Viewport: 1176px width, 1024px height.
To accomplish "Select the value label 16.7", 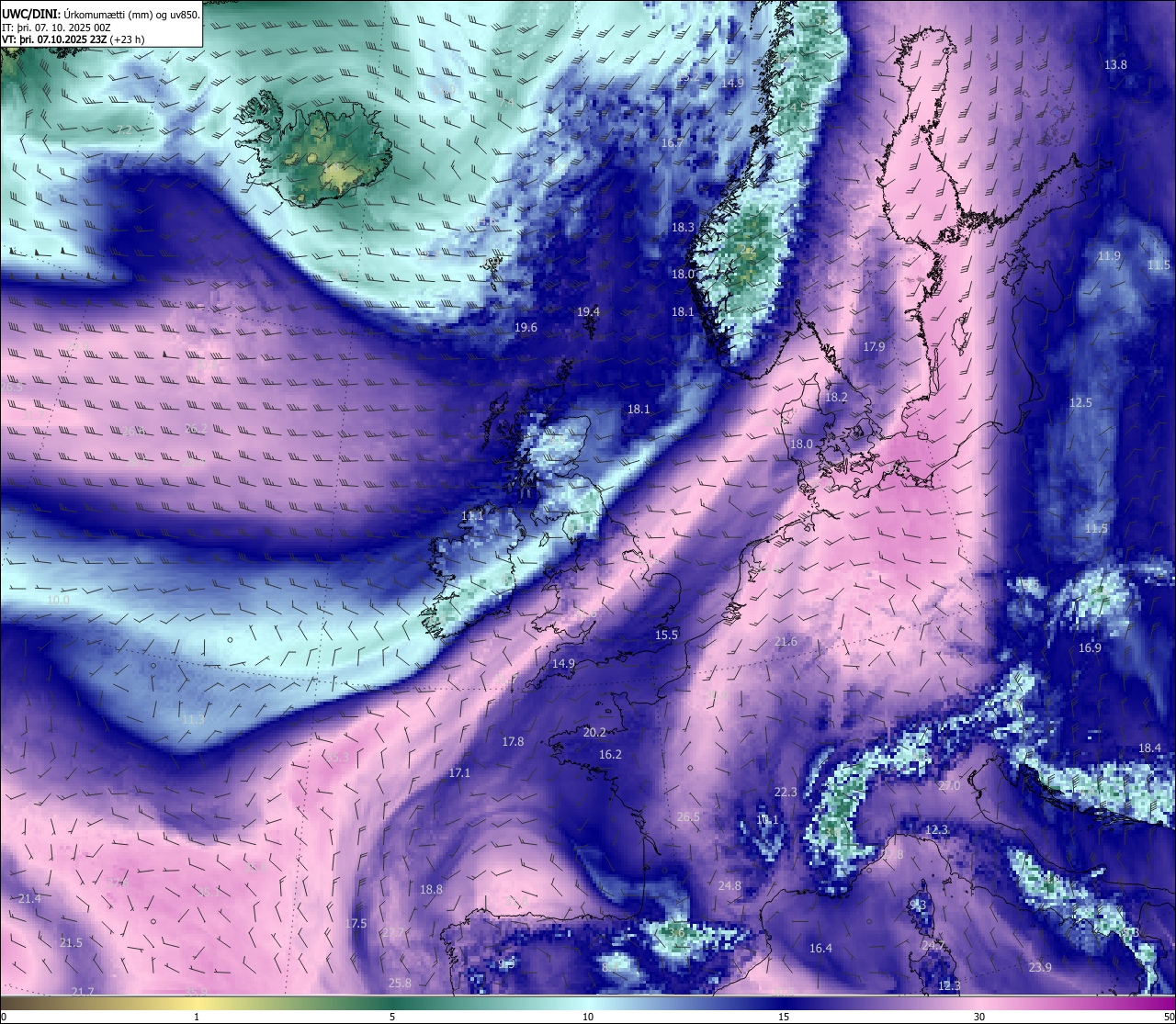I will (x=673, y=142).
